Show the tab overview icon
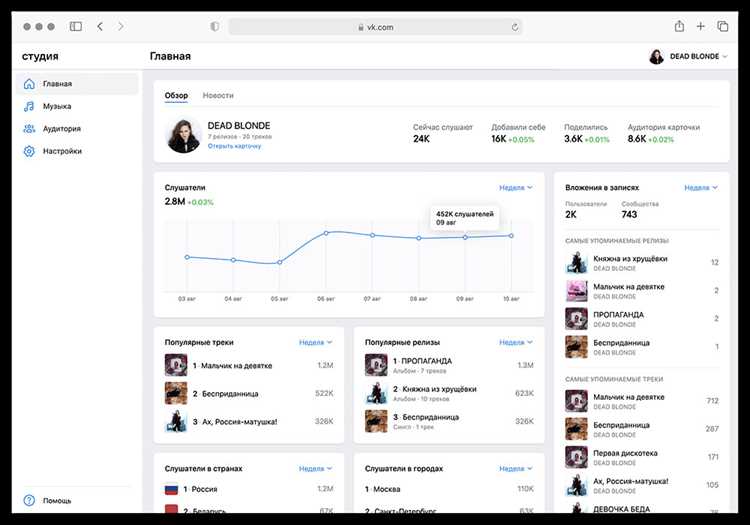The width and height of the screenshot is (750, 525). pos(723,26)
